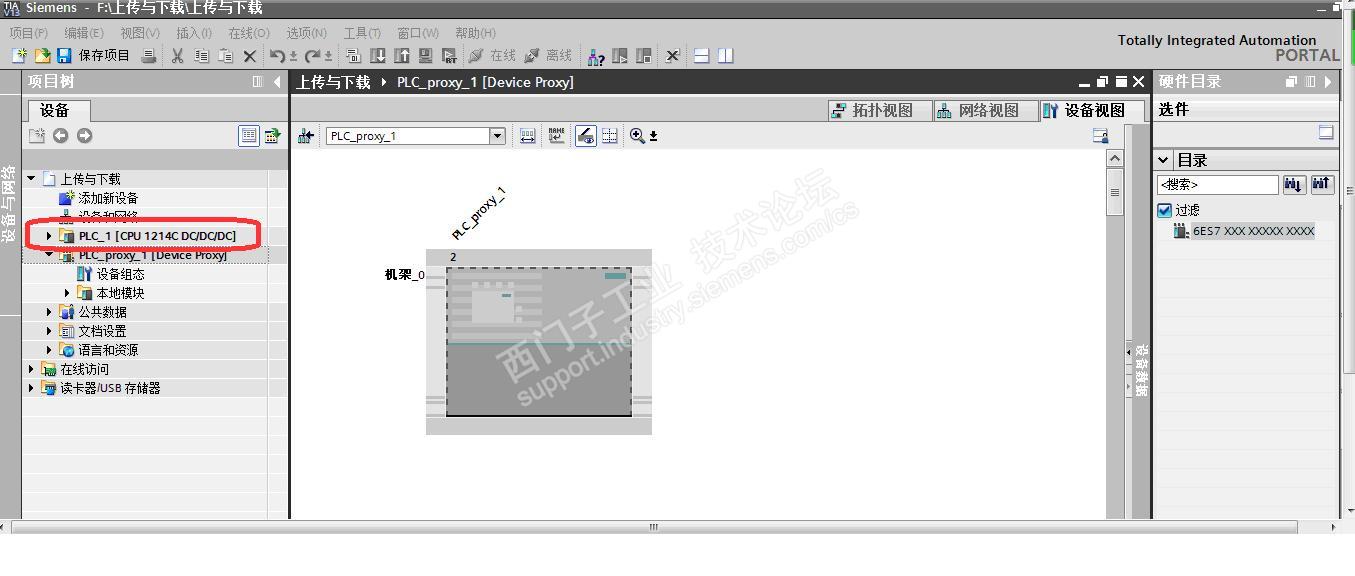
Task: Copy selection with the copy icon
Action: pos(202,56)
